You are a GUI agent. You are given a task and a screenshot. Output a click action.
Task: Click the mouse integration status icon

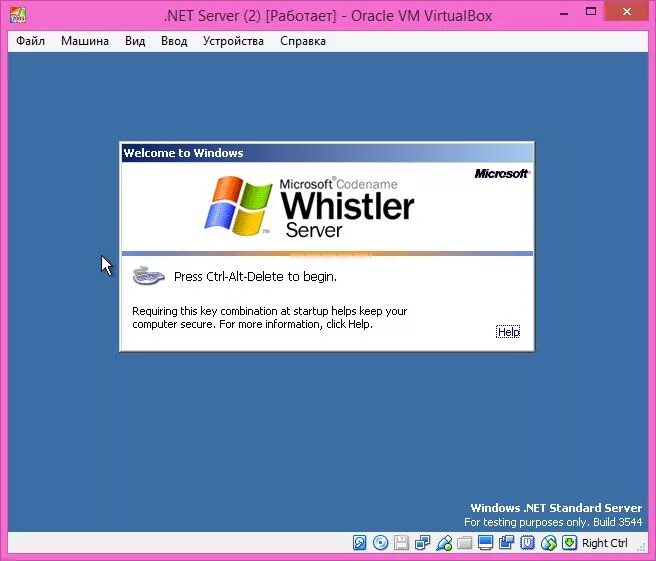(548, 543)
